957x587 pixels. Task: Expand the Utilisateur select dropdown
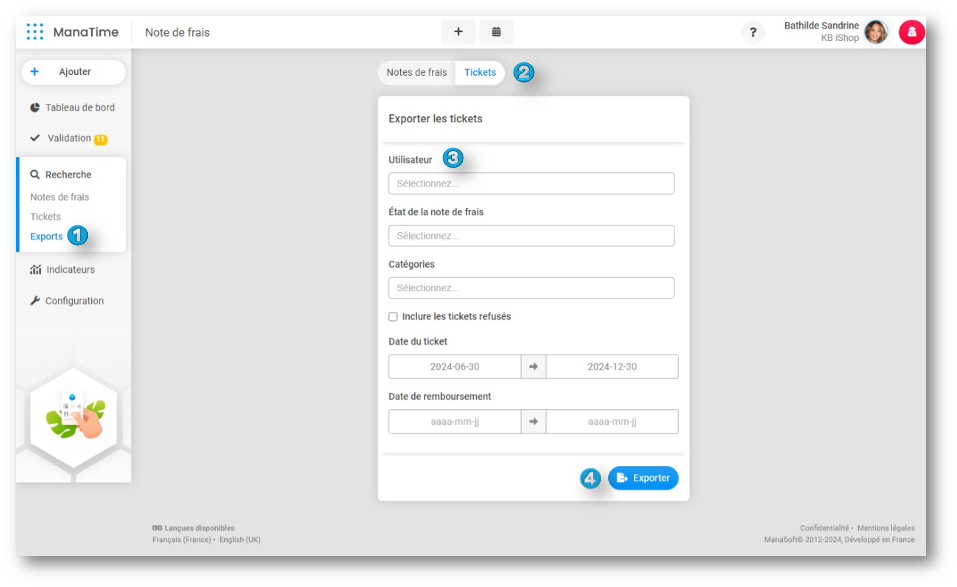click(531, 184)
